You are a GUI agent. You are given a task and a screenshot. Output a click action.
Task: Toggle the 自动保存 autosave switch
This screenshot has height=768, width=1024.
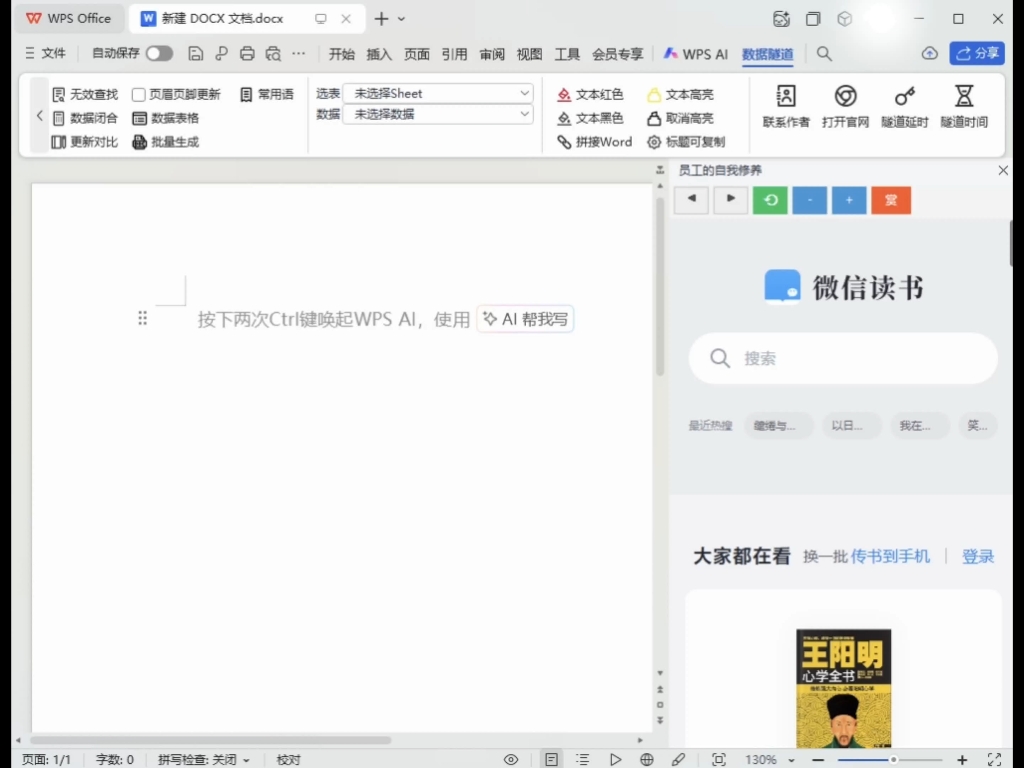[159, 54]
